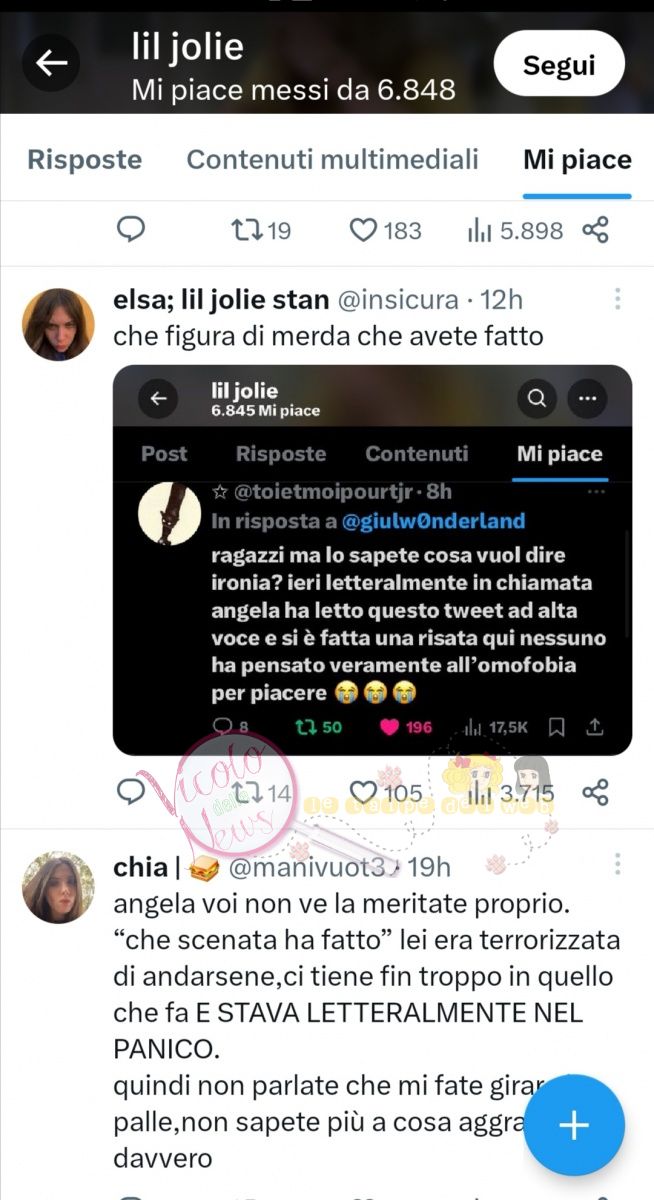Retweet the post with 19 reposts

click(x=260, y=231)
